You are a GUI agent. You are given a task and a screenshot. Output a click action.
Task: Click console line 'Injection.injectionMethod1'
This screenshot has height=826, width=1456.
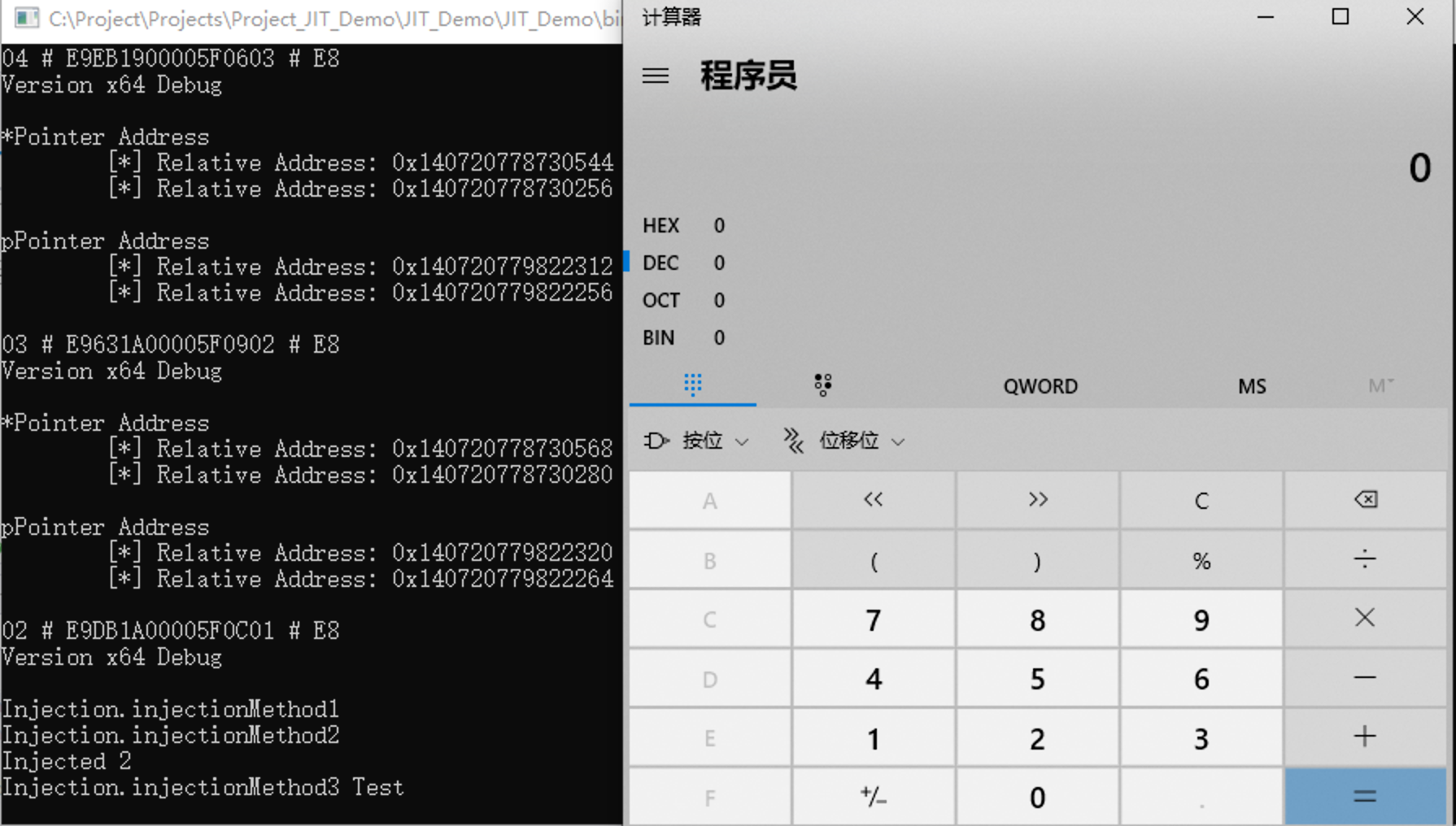pos(171,709)
